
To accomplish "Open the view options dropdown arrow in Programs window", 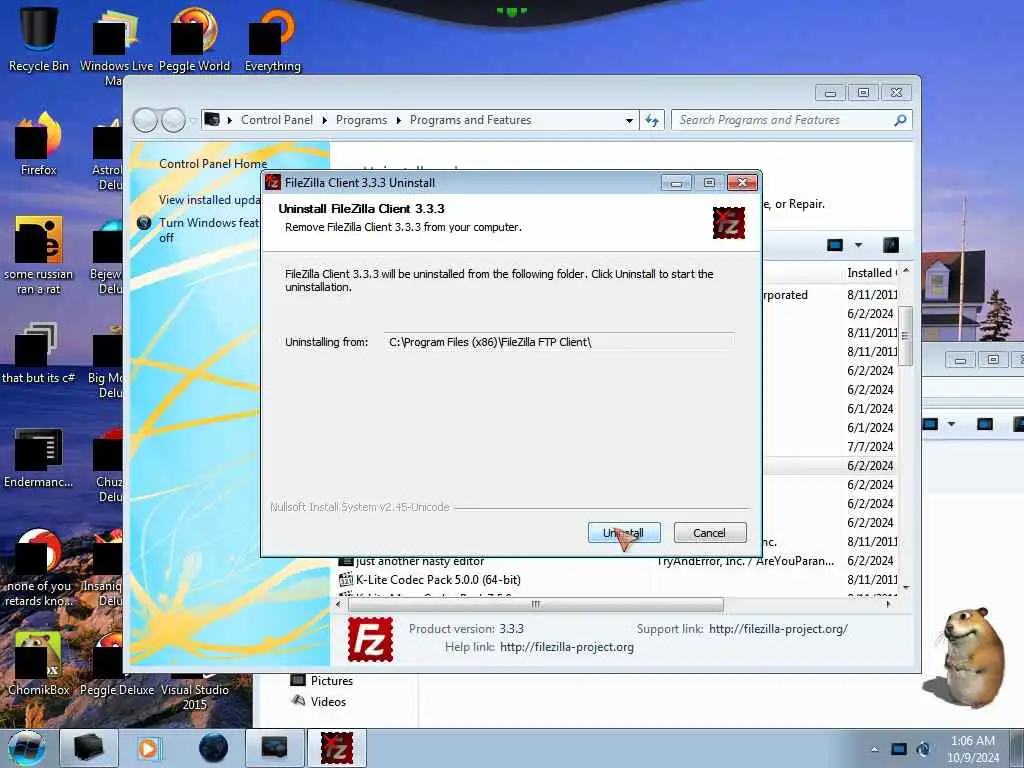I will point(858,245).
